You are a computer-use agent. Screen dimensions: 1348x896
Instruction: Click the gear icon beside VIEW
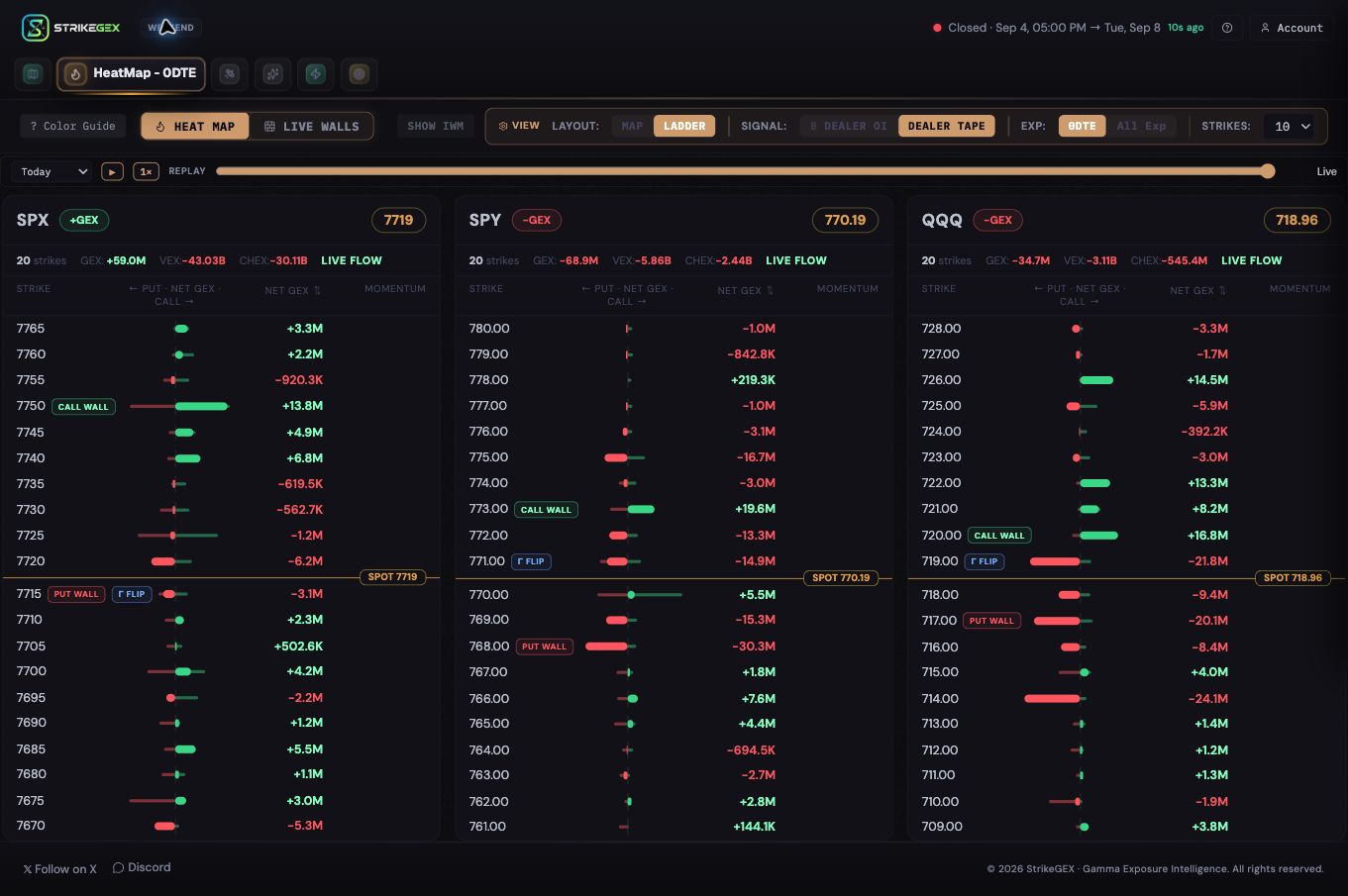click(503, 126)
